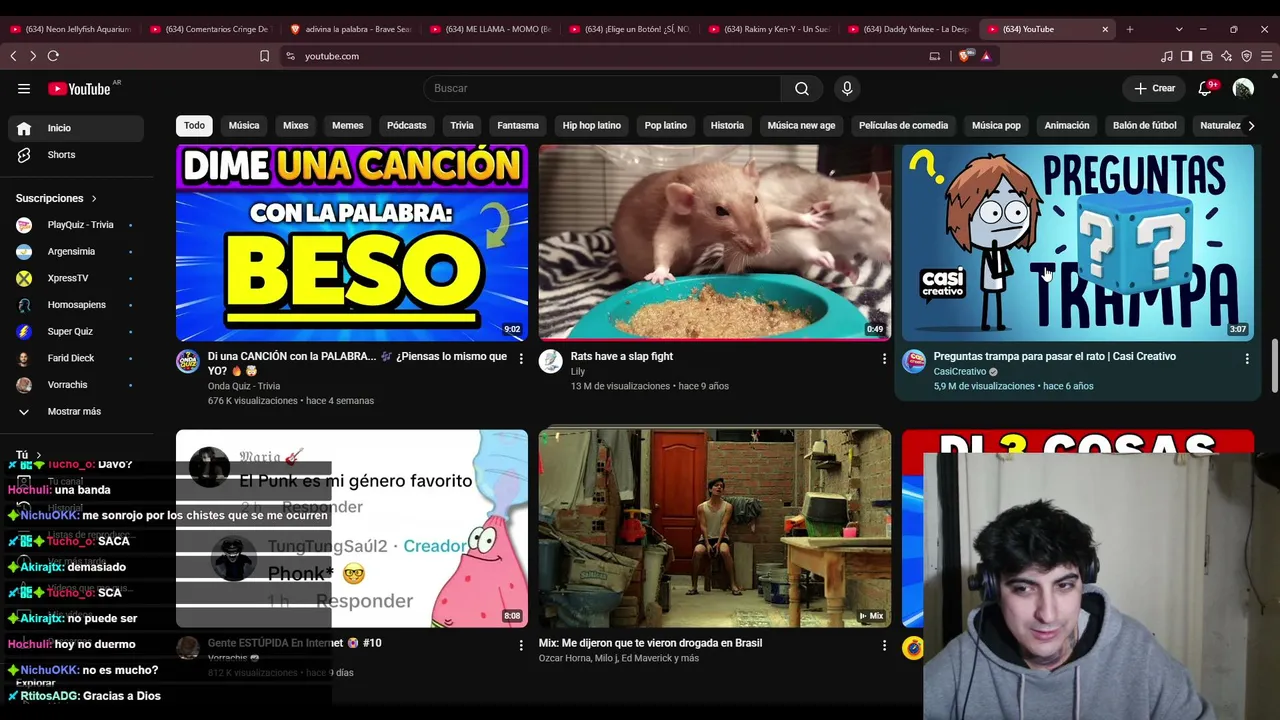
Task: Select the Películas de comedia filter chip
Action: point(903,125)
